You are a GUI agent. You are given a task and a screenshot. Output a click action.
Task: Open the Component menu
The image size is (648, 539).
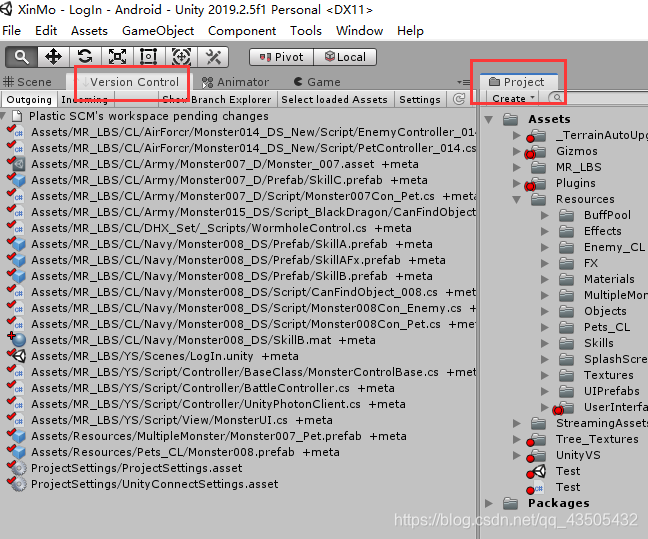(242, 31)
